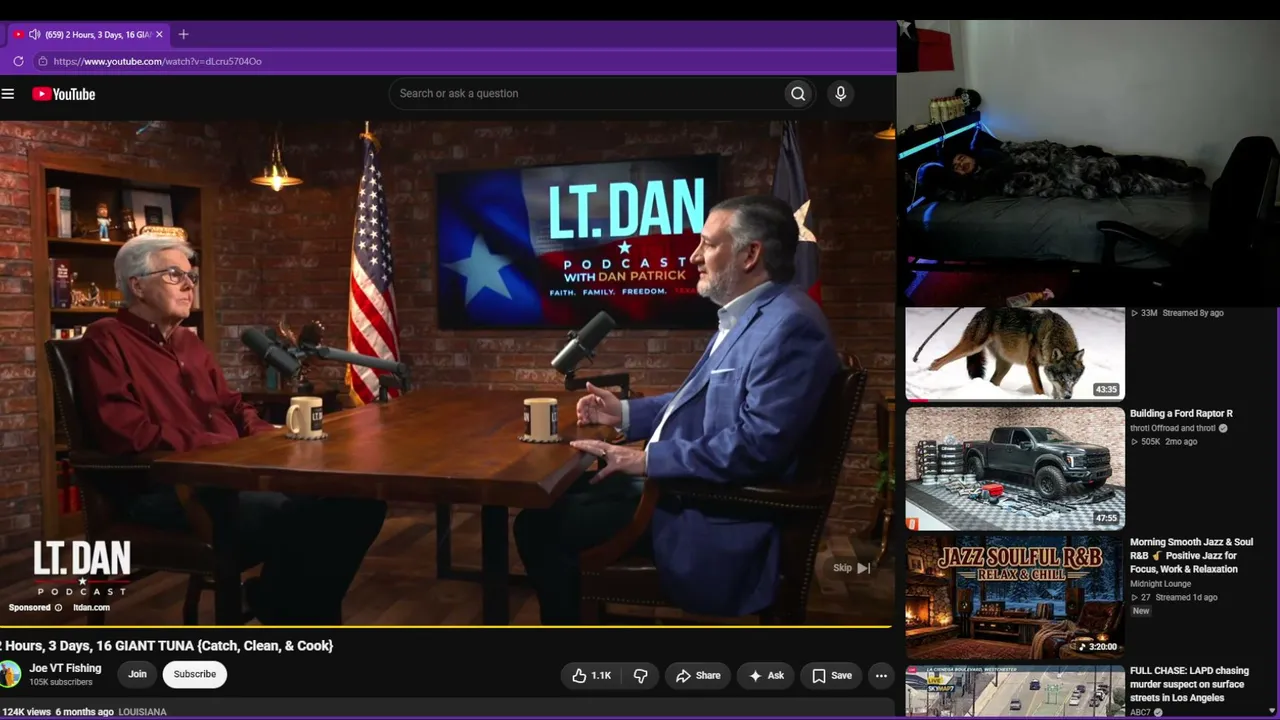Viewport: 1280px width, 720px height.
Task: Open a new browser tab
Action: pyautogui.click(x=183, y=34)
